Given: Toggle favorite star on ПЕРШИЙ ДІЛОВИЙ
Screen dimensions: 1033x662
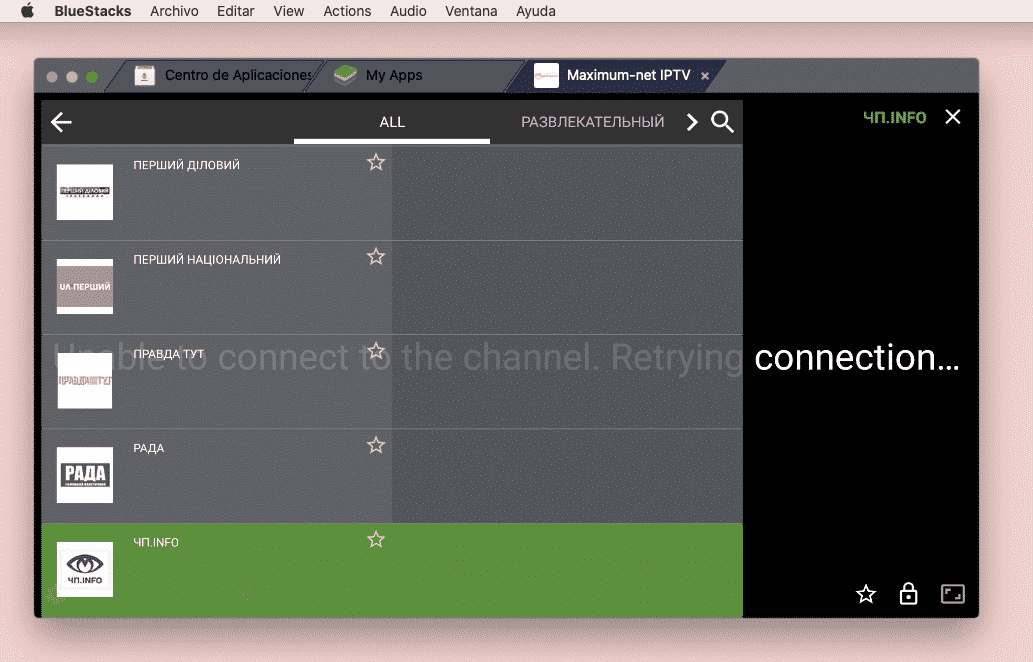Looking at the screenshot, I should [376, 161].
